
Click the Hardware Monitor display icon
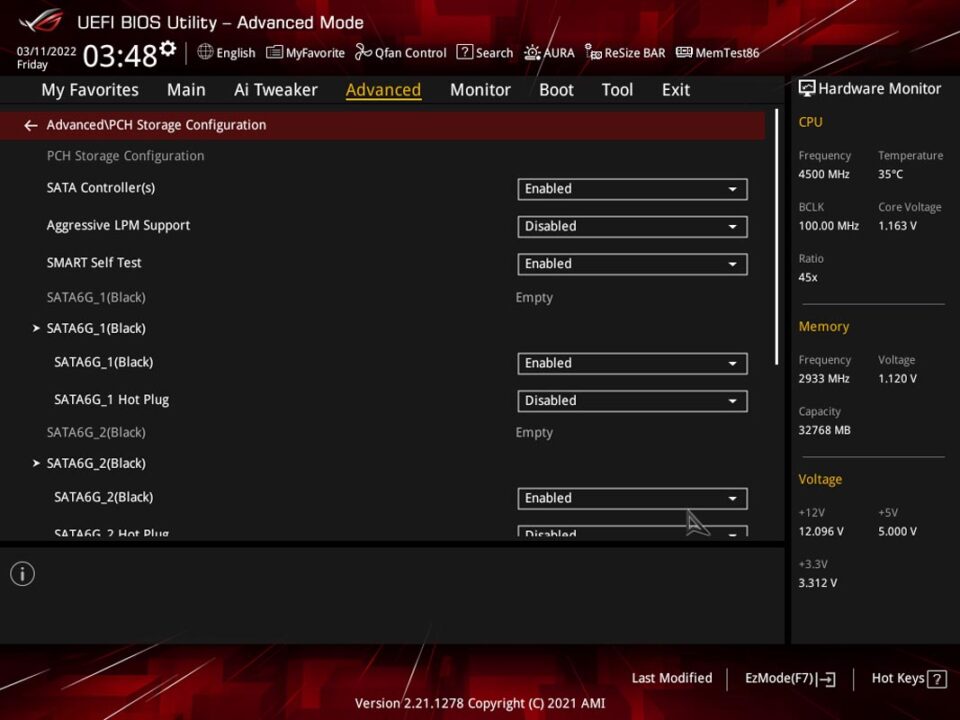pos(807,89)
